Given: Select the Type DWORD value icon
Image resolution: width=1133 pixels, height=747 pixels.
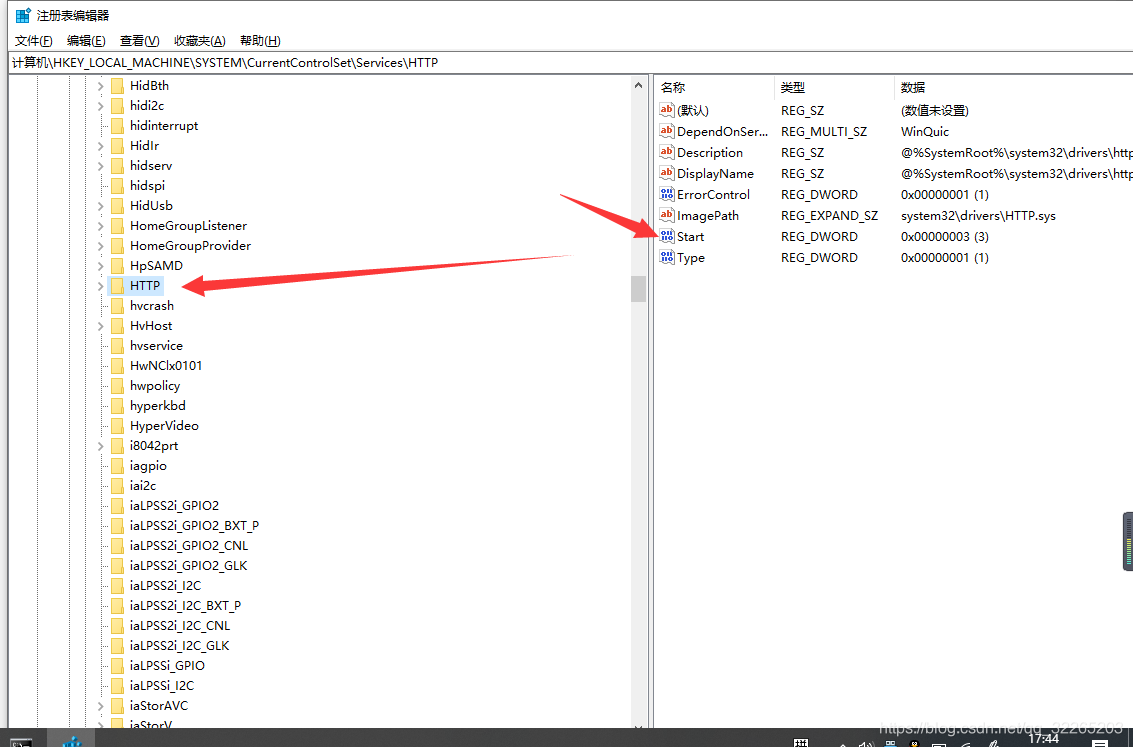Looking at the screenshot, I should click(666, 257).
